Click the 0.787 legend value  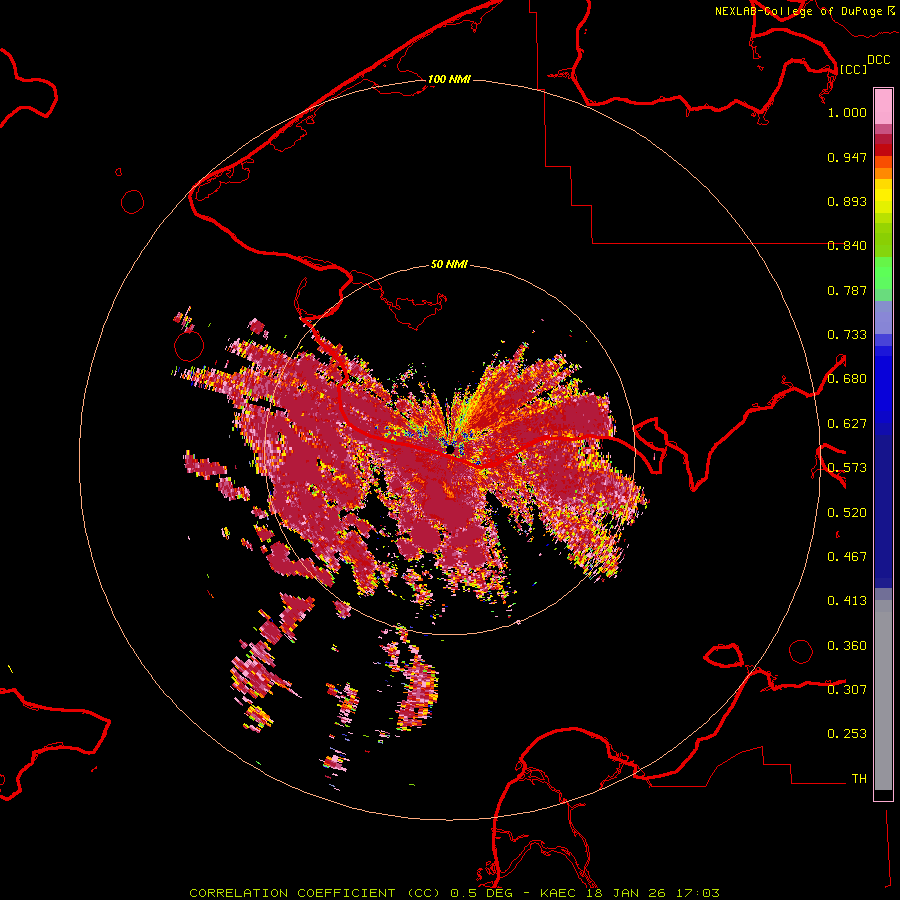tap(847, 290)
